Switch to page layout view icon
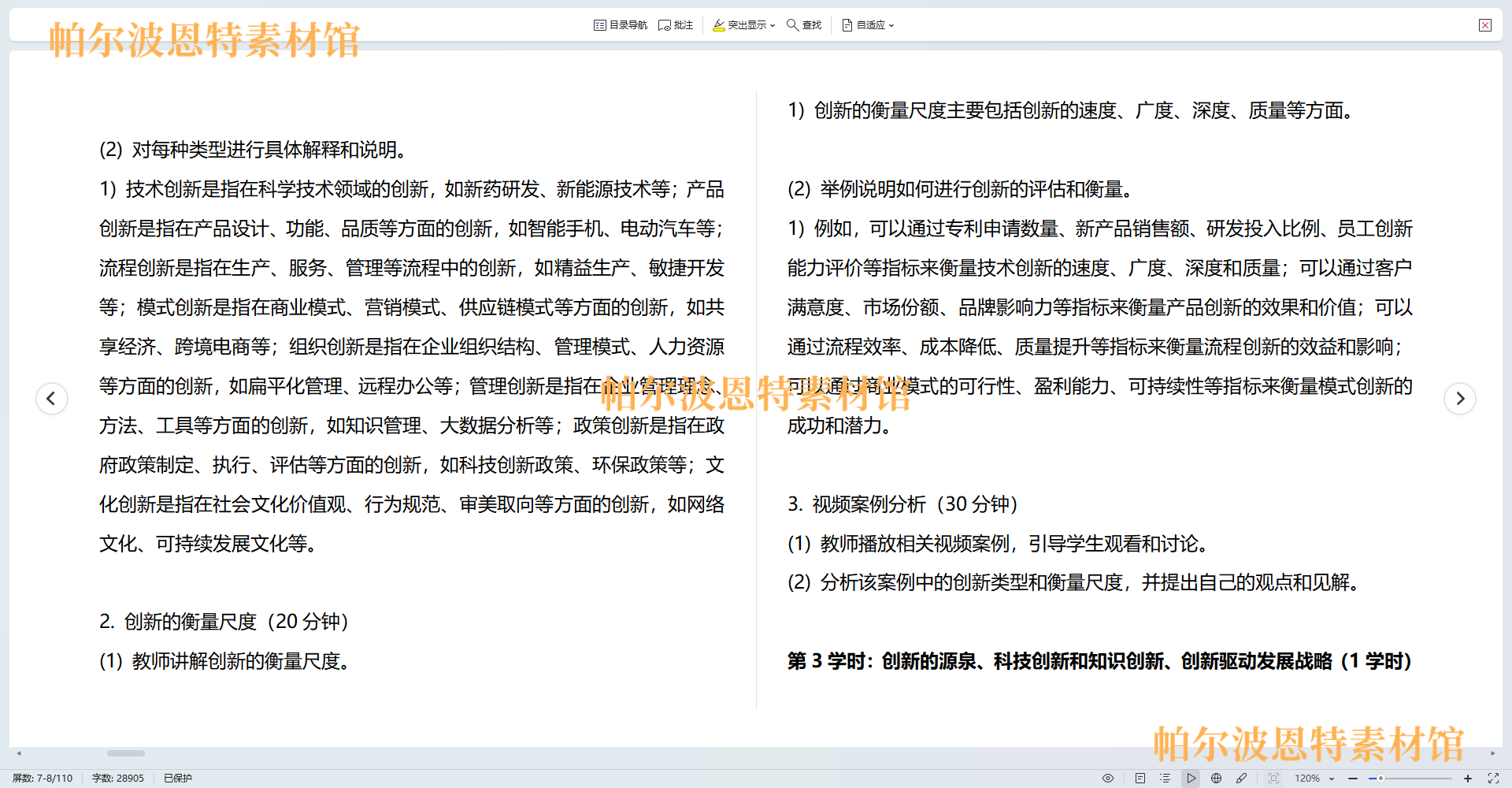This screenshot has height=788, width=1512. (1140, 778)
